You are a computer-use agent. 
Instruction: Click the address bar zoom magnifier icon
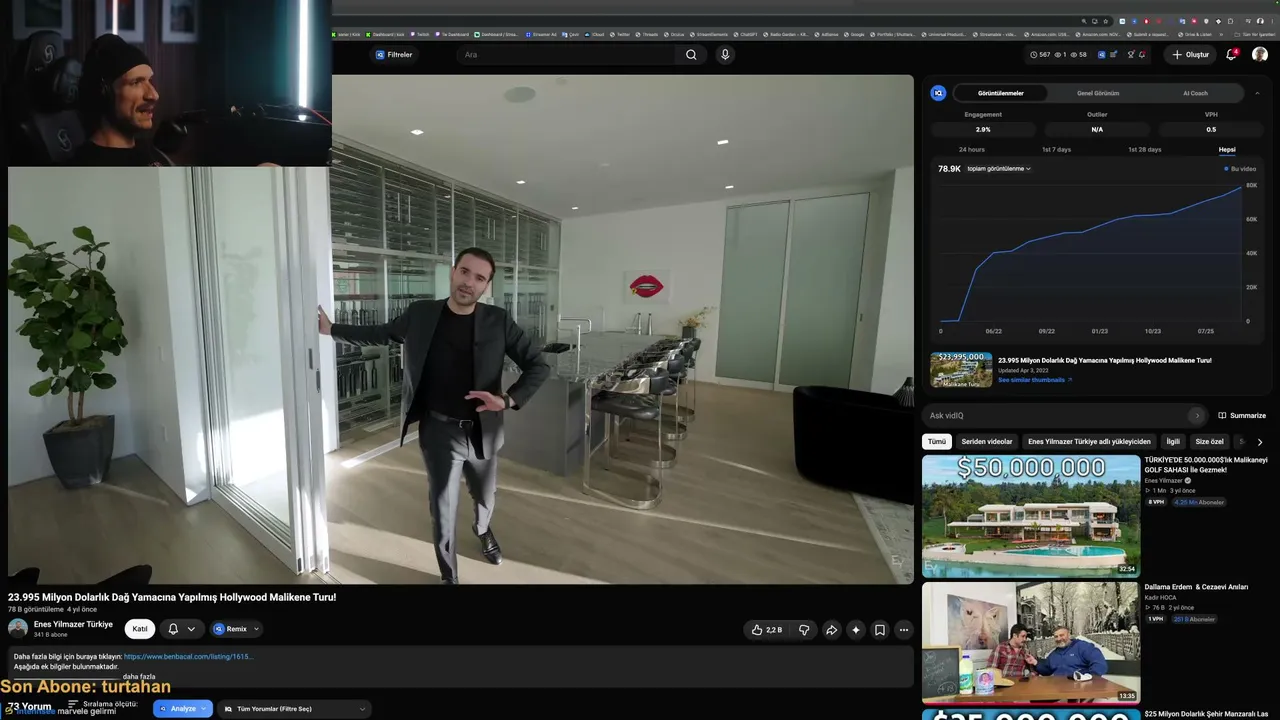click(x=1084, y=21)
